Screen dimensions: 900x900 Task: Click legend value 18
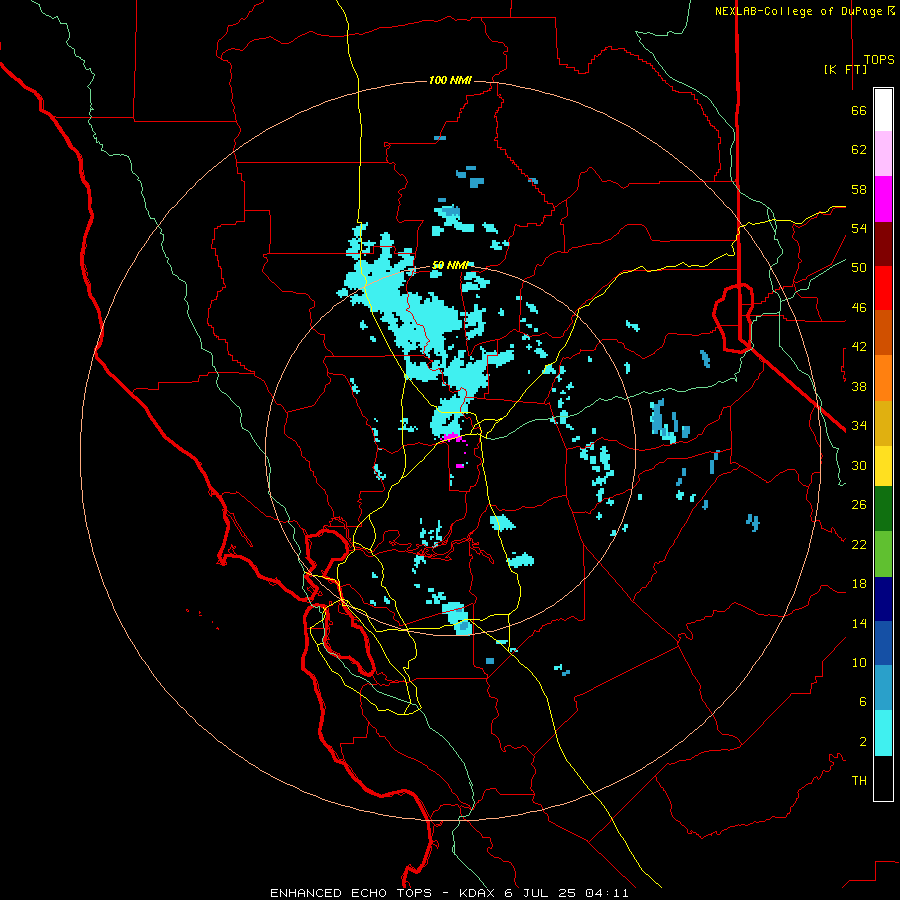coord(859,584)
